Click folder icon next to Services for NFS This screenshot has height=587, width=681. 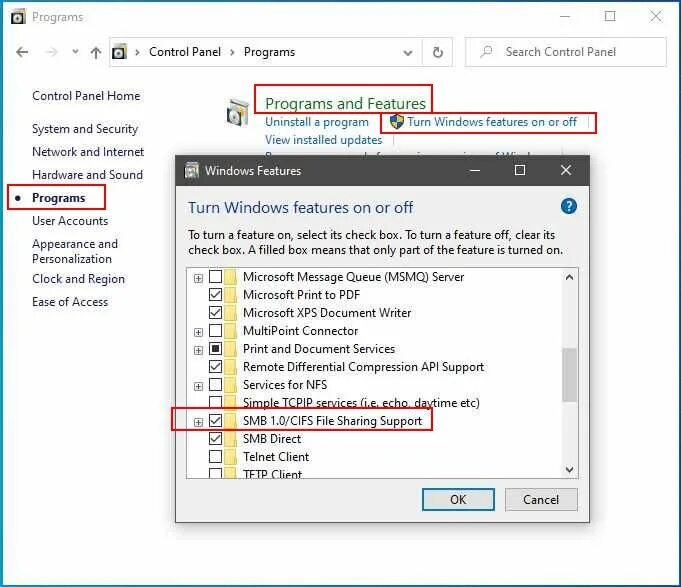(231, 385)
